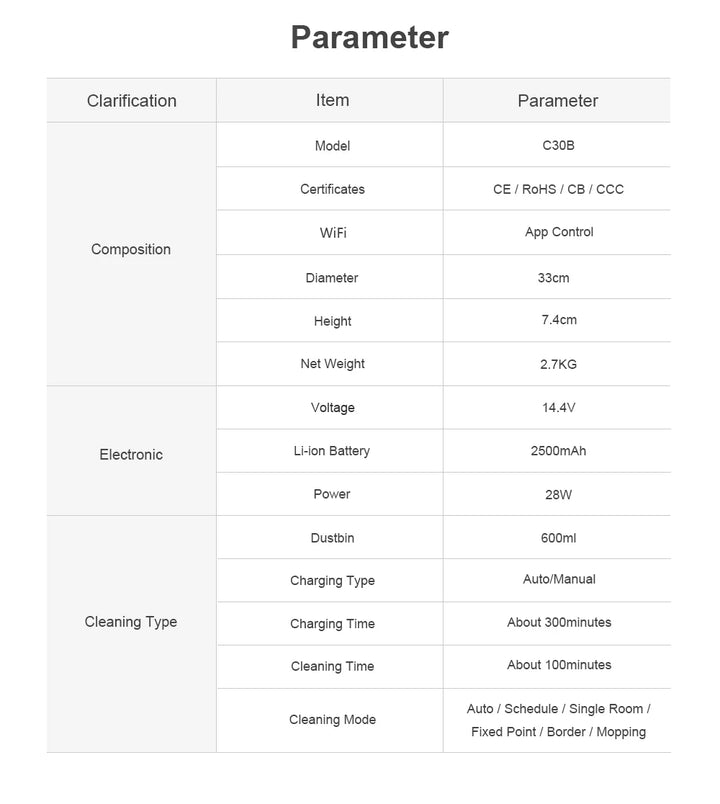The width and height of the screenshot is (720, 804).
Task: Click the About 300minutes charging time value
Action: coord(558,622)
